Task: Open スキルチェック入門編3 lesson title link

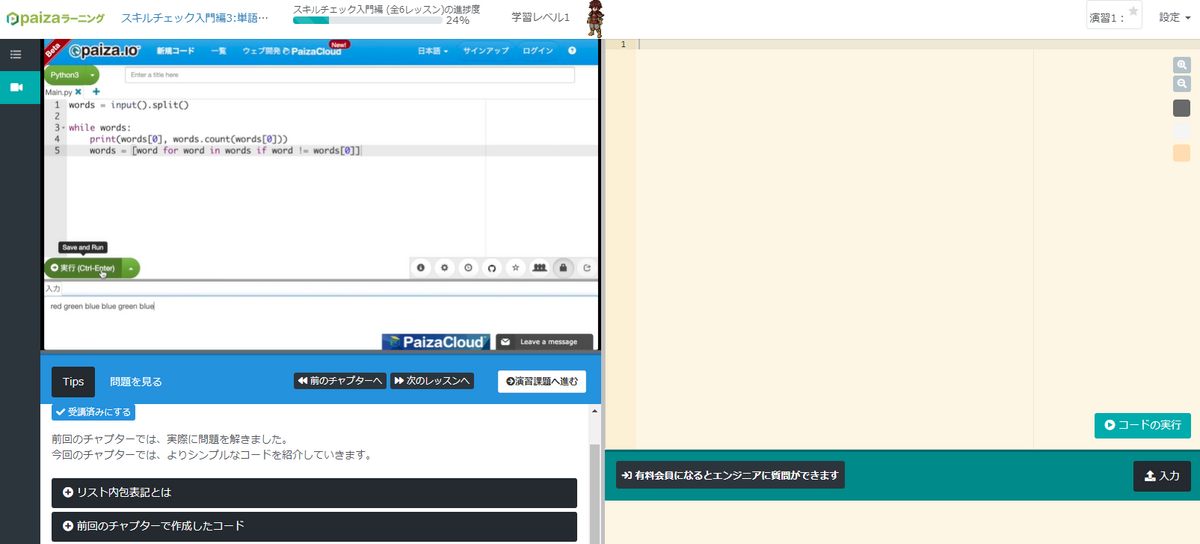Action: [x=195, y=18]
